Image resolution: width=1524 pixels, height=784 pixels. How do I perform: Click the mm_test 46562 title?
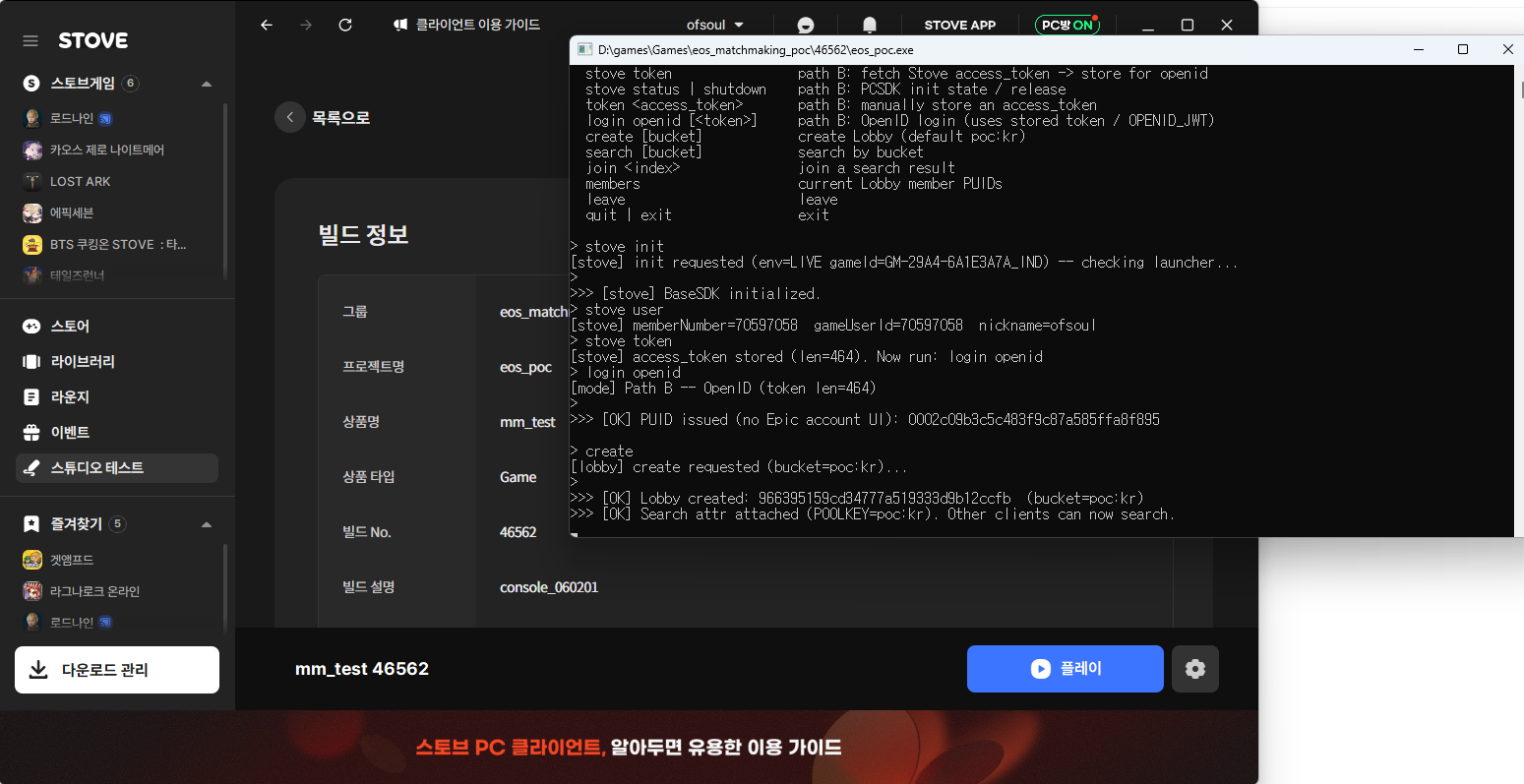(x=362, y=669)
